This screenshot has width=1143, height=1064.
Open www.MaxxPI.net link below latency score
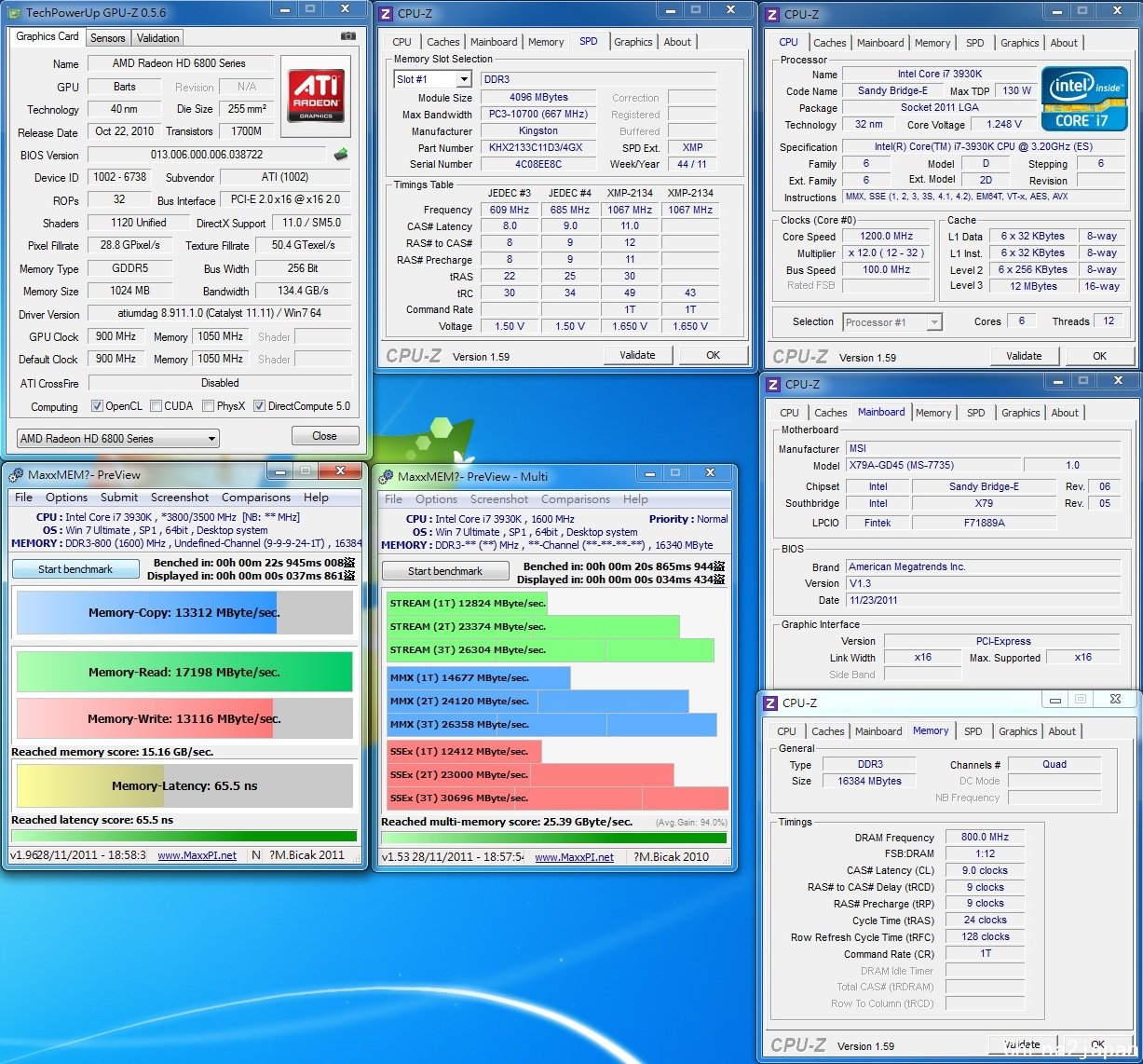click(x=197, y=855)
